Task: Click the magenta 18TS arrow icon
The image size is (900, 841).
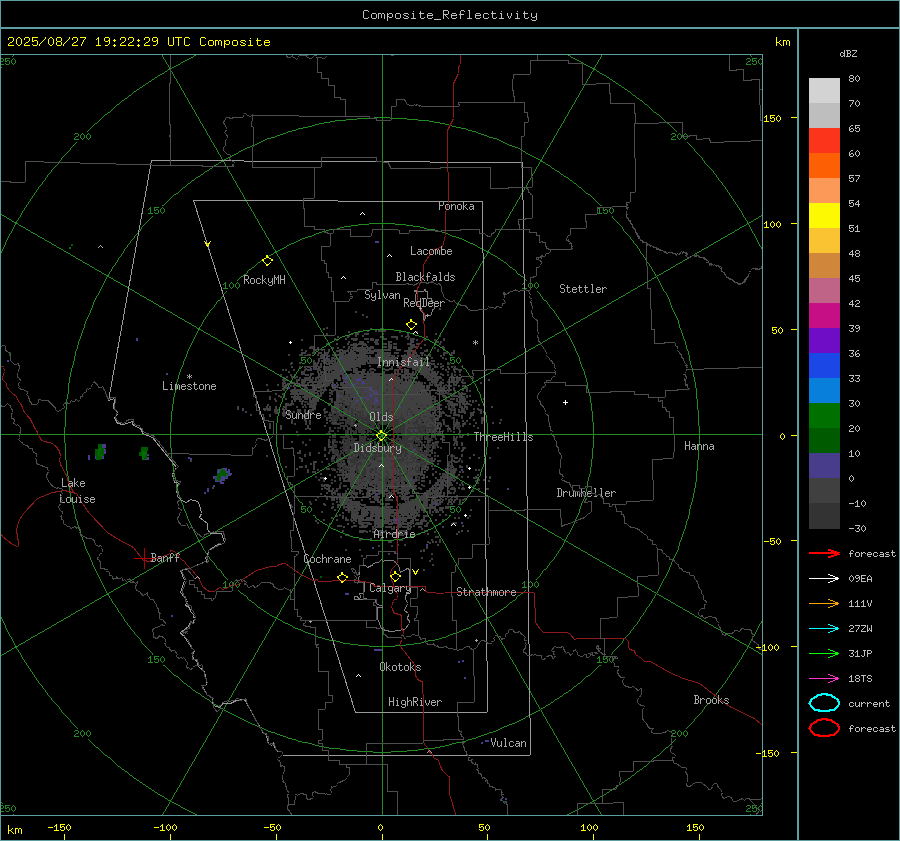Action: [x=824, y=679]
